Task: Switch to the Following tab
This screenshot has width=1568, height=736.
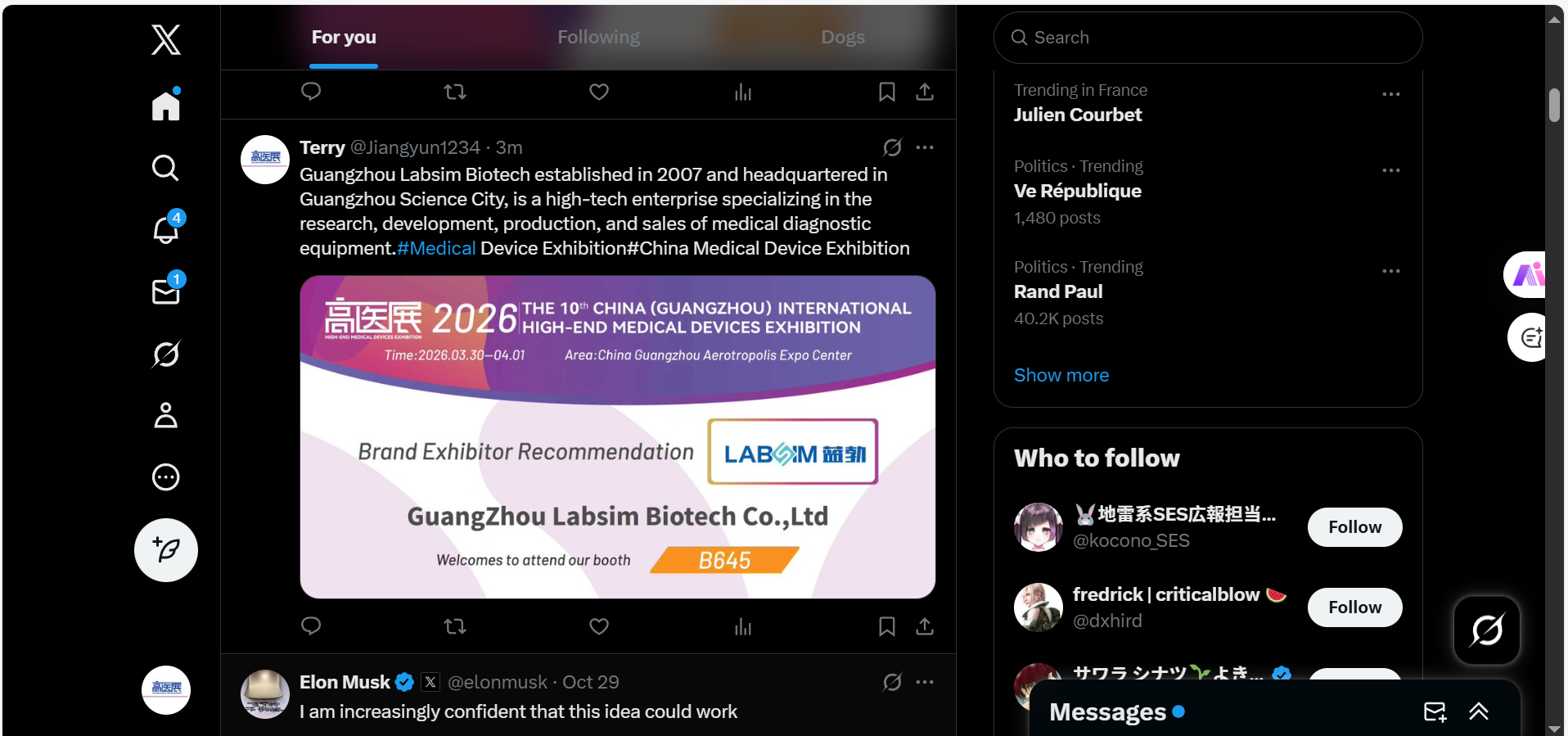Action: click(x=598, y=38)
